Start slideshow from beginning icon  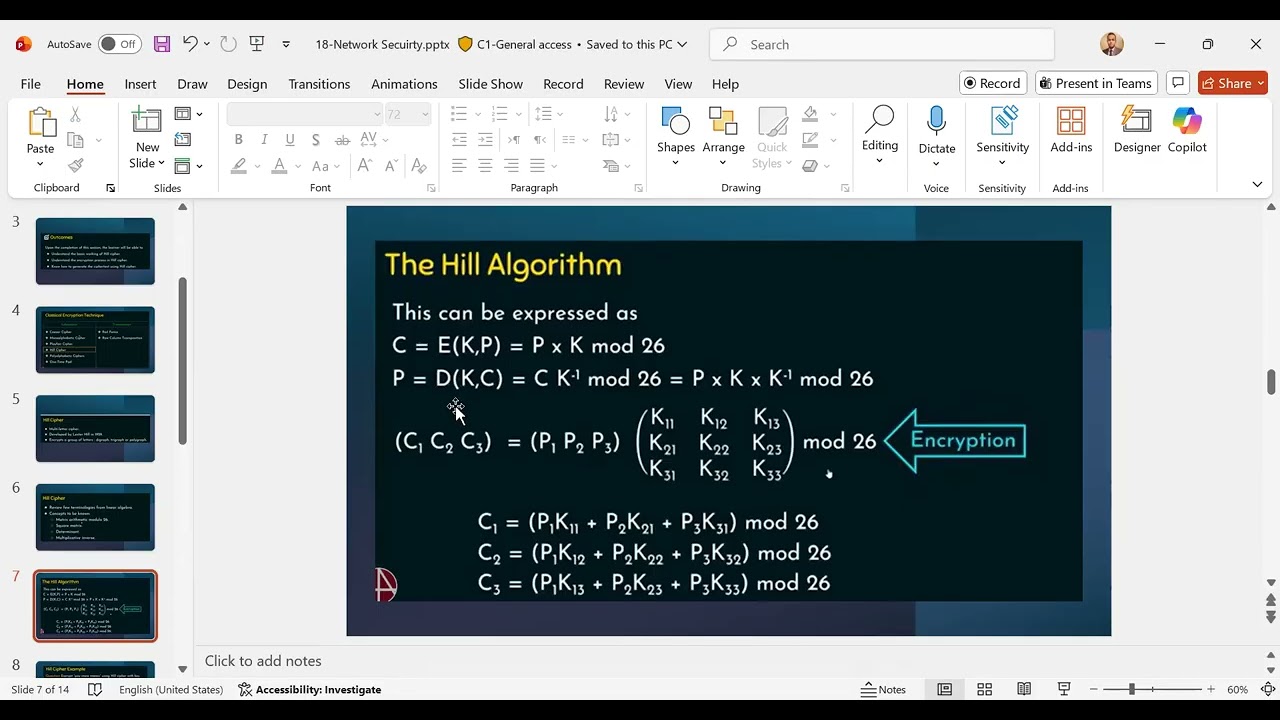257,44
